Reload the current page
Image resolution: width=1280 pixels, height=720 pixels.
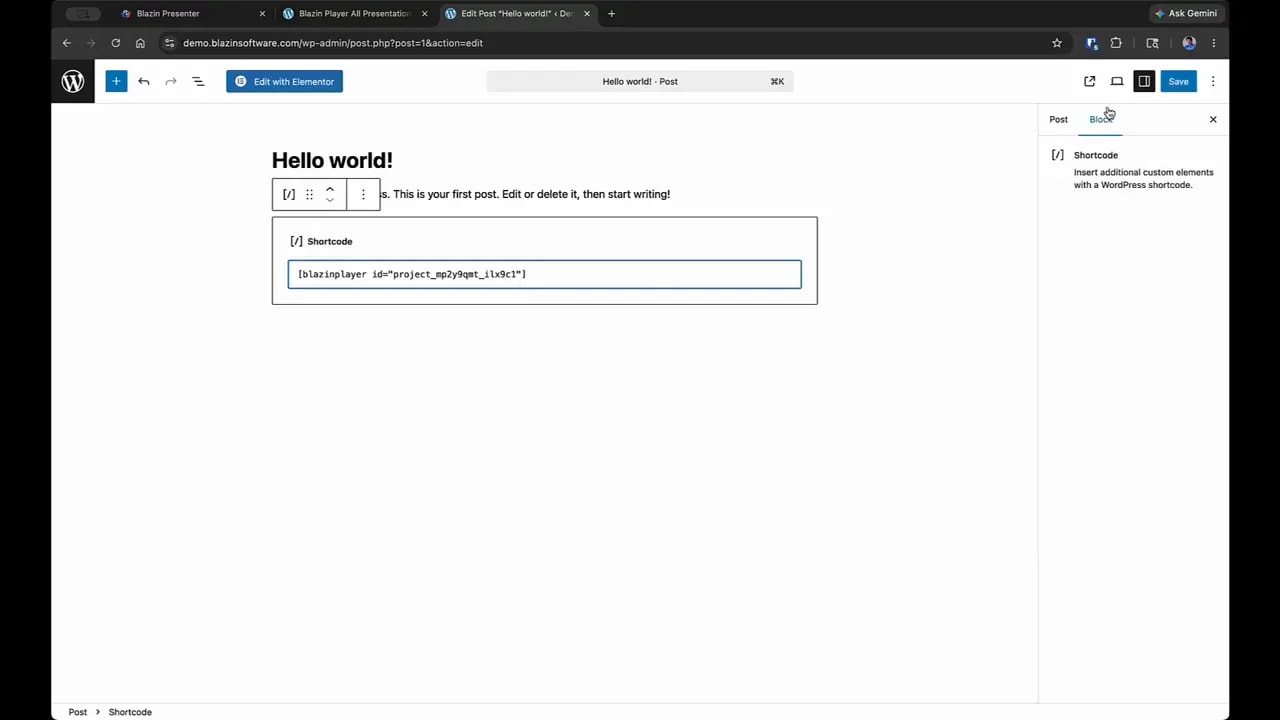(x=116, y=43)
